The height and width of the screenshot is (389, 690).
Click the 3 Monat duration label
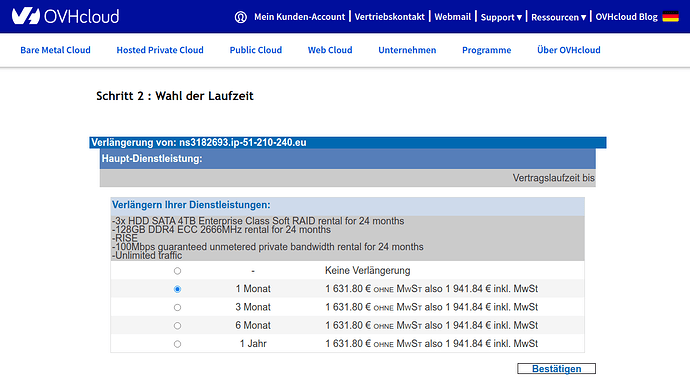[253, 307]
